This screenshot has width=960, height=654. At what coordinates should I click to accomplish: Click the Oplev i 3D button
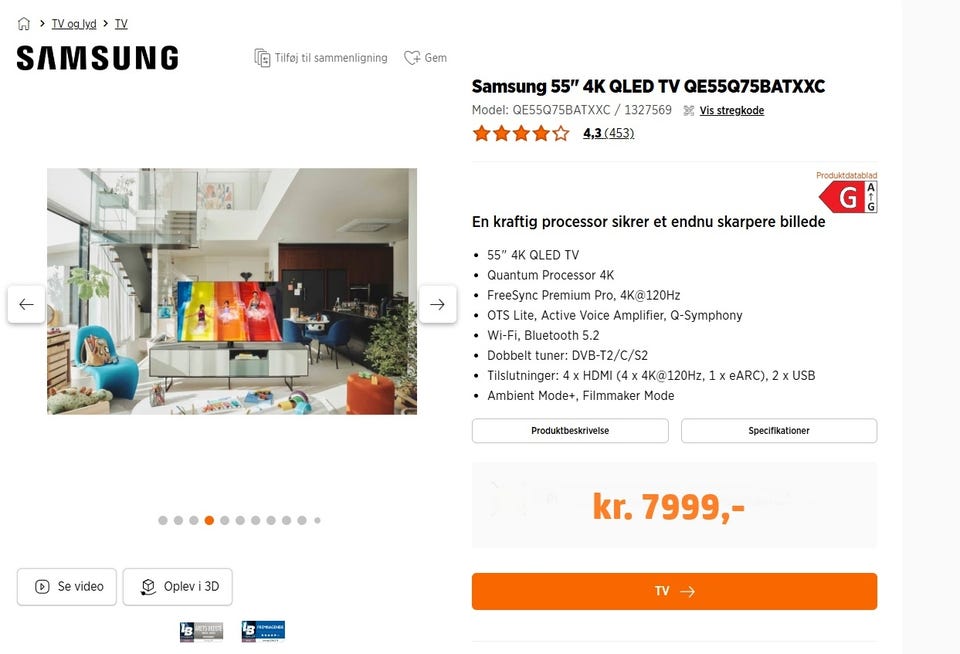(x=178, y=587)
